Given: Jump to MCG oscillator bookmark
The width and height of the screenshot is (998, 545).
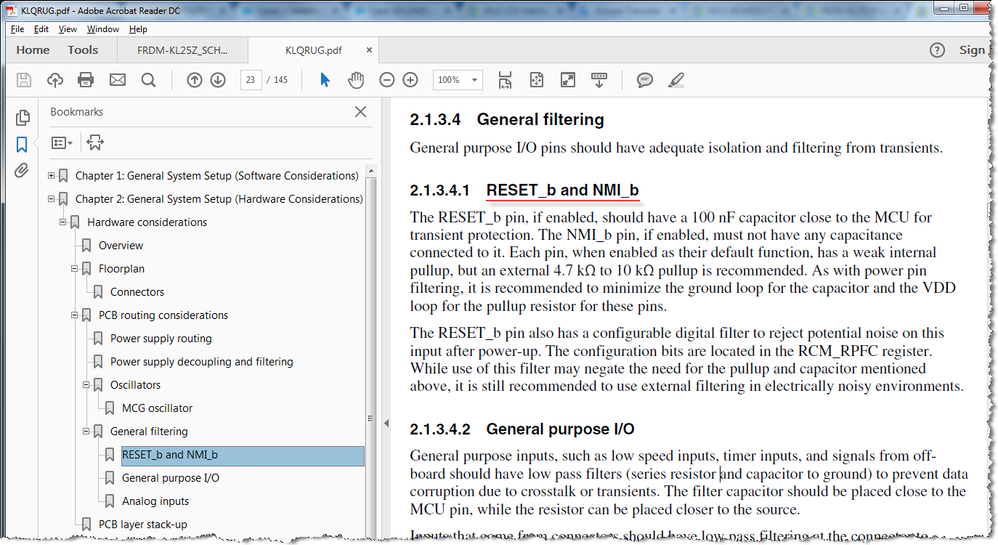Looking at the screenshot, I should coord(157,408).
